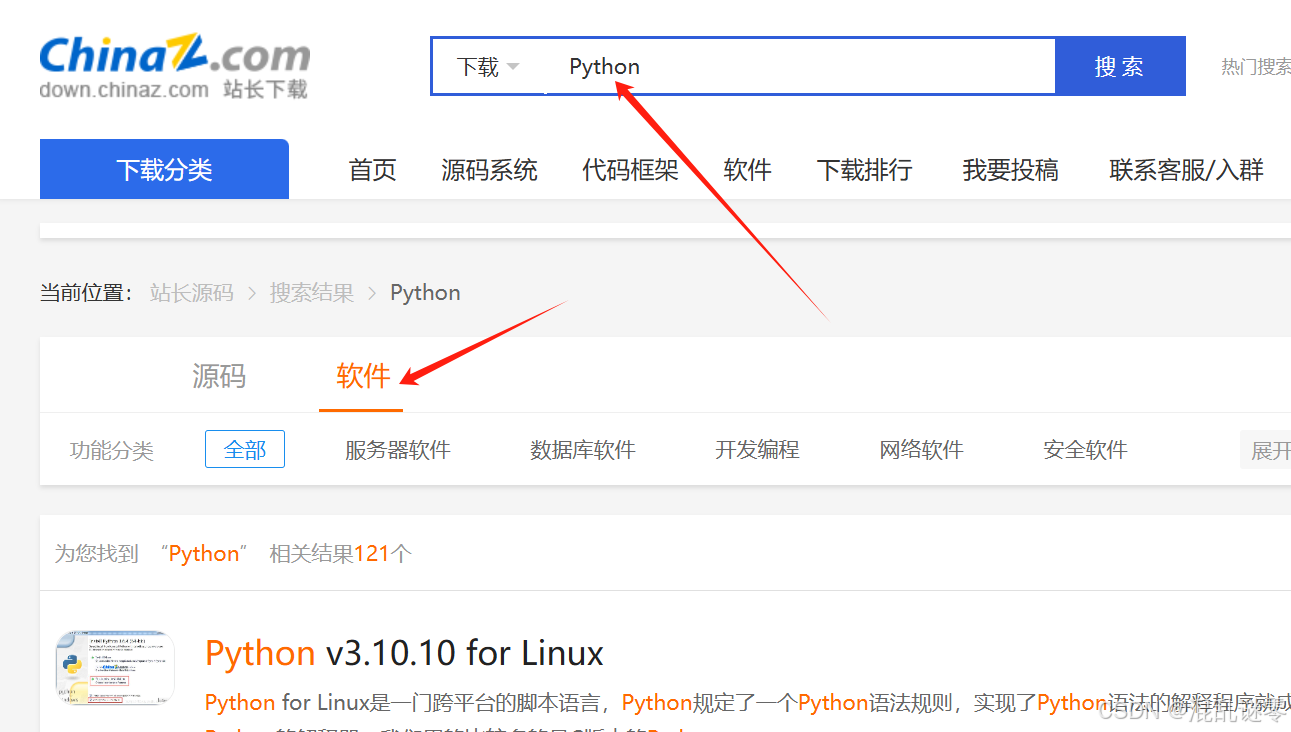Image resolution: width=1291 pixels, height=732 pixels.
Task: Click the 功能分类 label
Action: tap(112, 451)
